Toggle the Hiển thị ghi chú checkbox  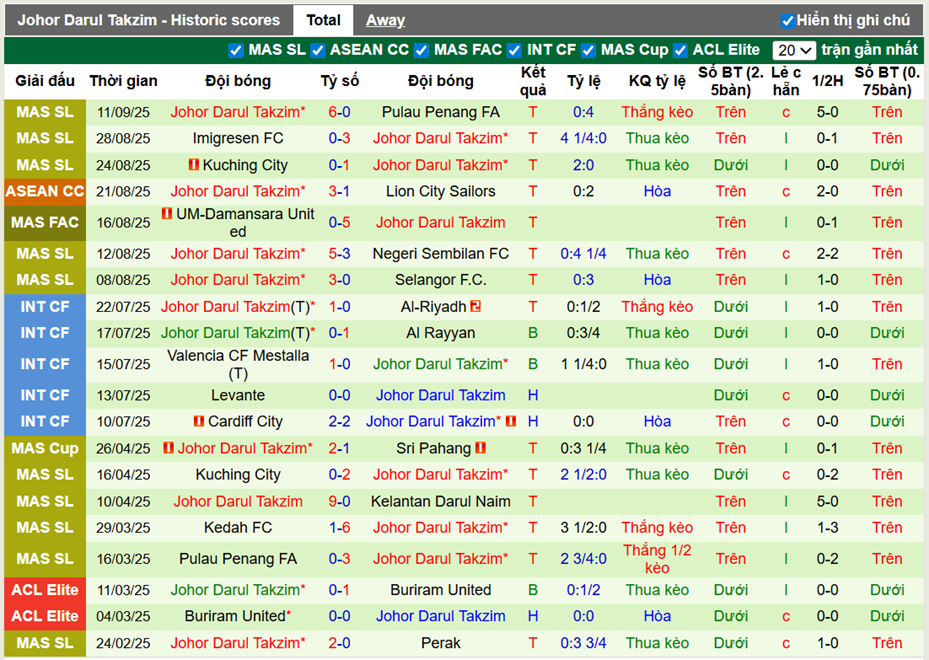coord(787,21)
